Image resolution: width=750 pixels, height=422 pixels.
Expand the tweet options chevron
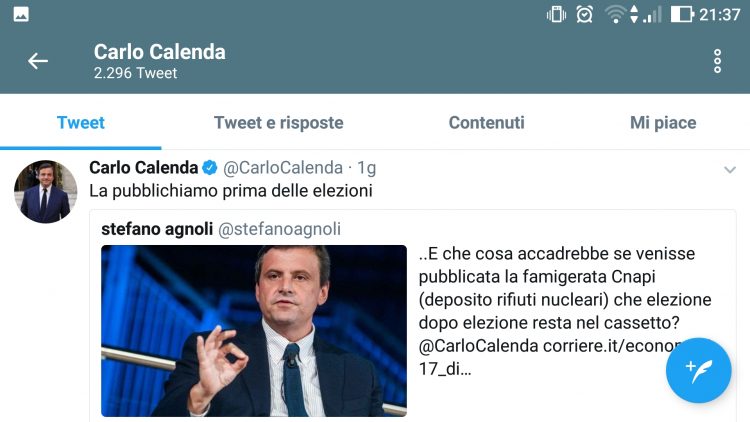(x=730, y=170)
